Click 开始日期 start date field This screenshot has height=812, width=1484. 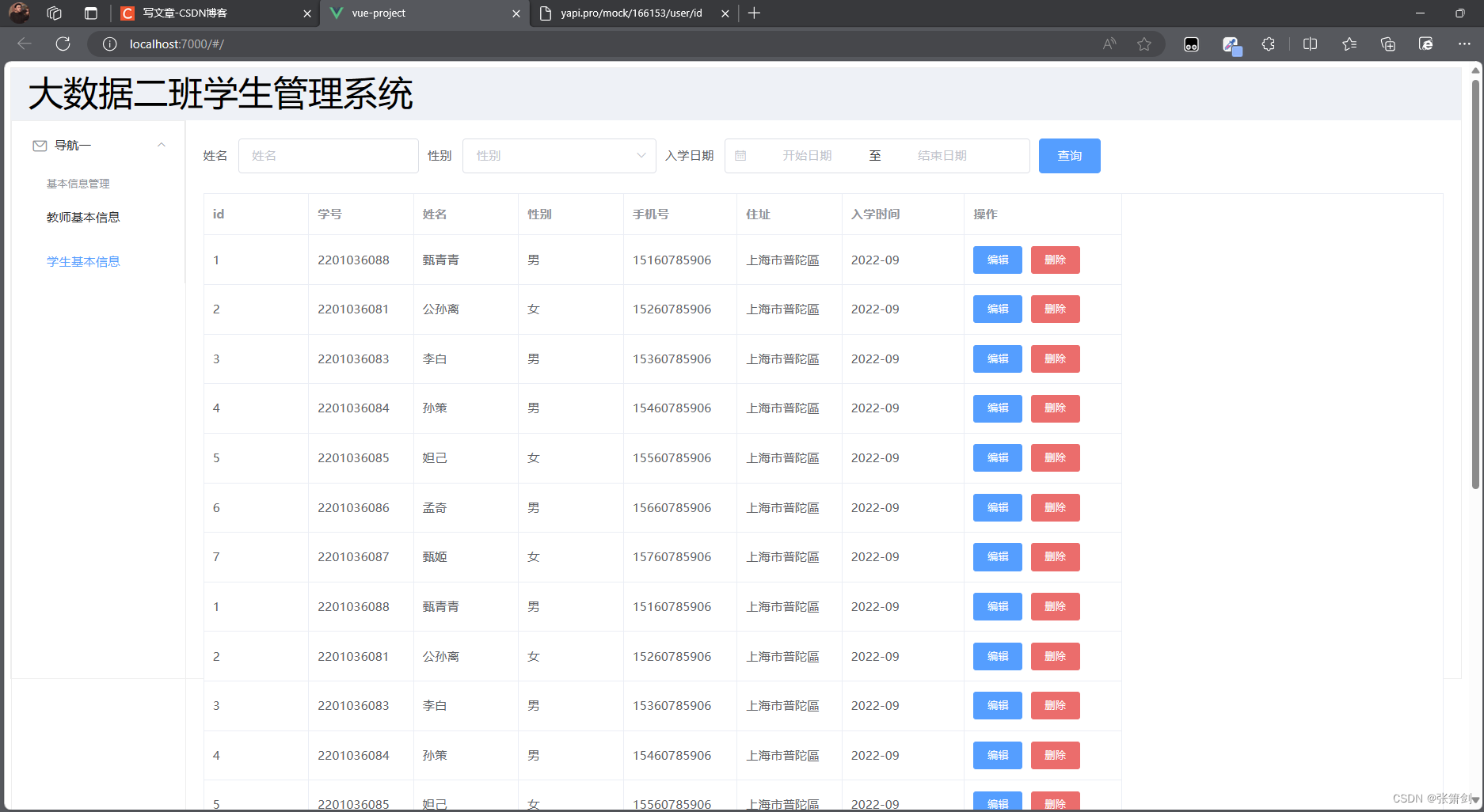pos(807,156)
